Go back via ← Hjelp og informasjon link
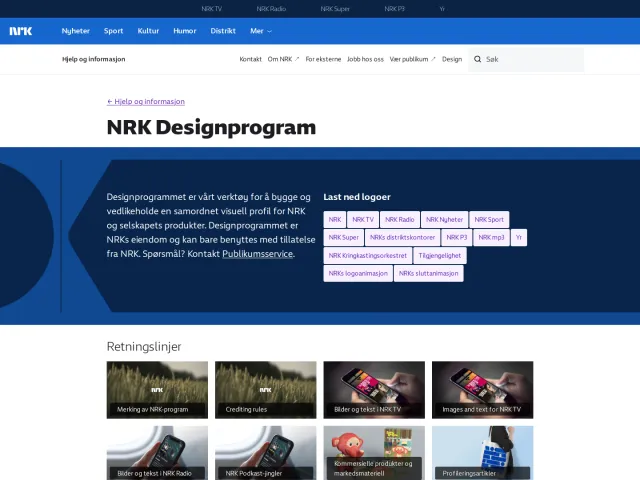Screen dimensions: 640x480 146,102
